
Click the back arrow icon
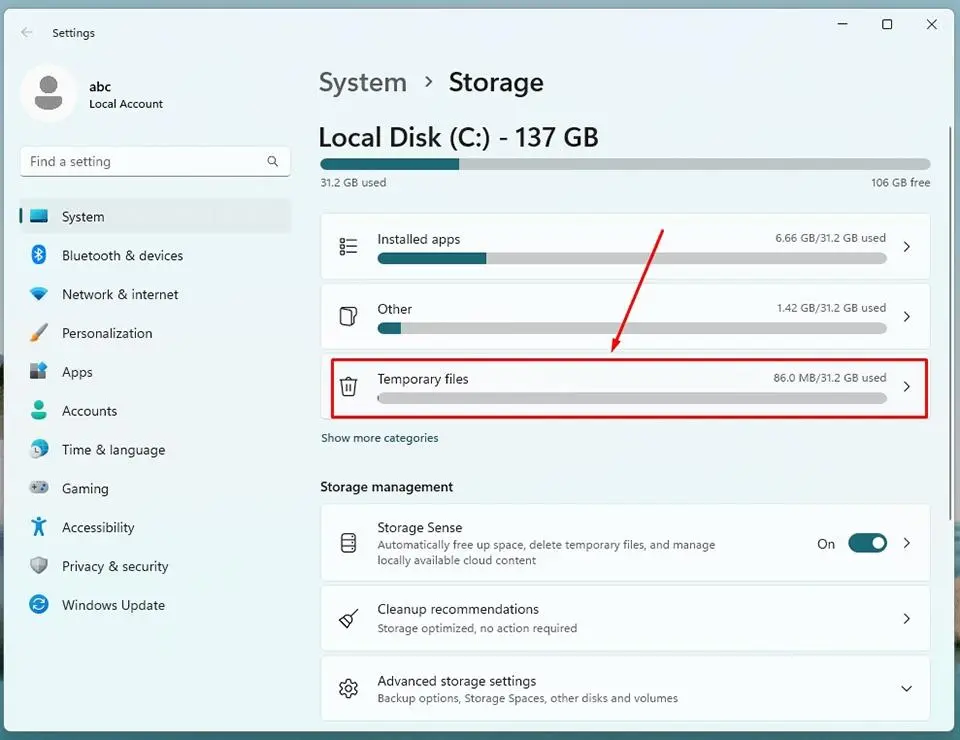(x=26, y=32)
